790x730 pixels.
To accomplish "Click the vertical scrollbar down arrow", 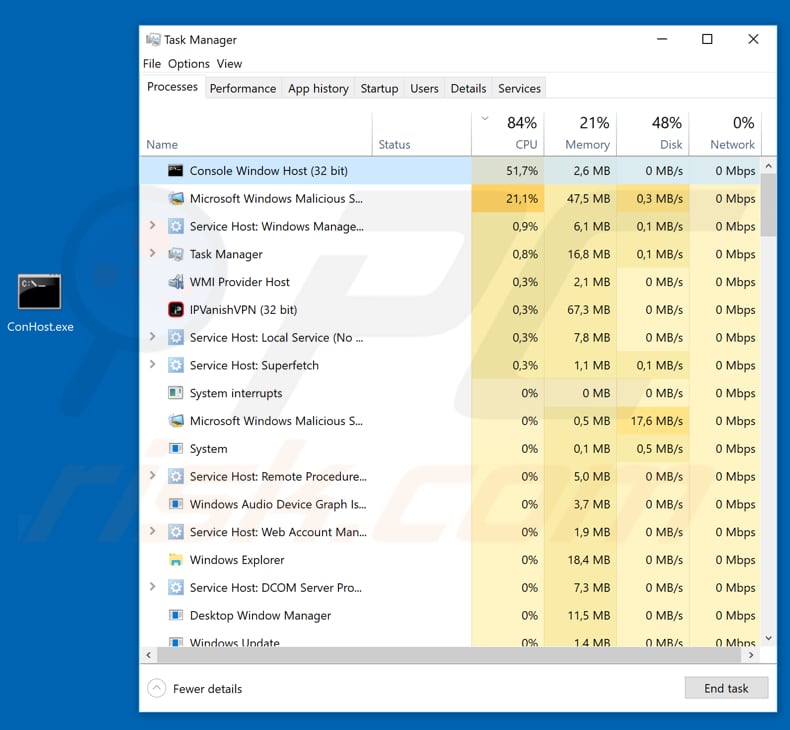I will point(768,638).
